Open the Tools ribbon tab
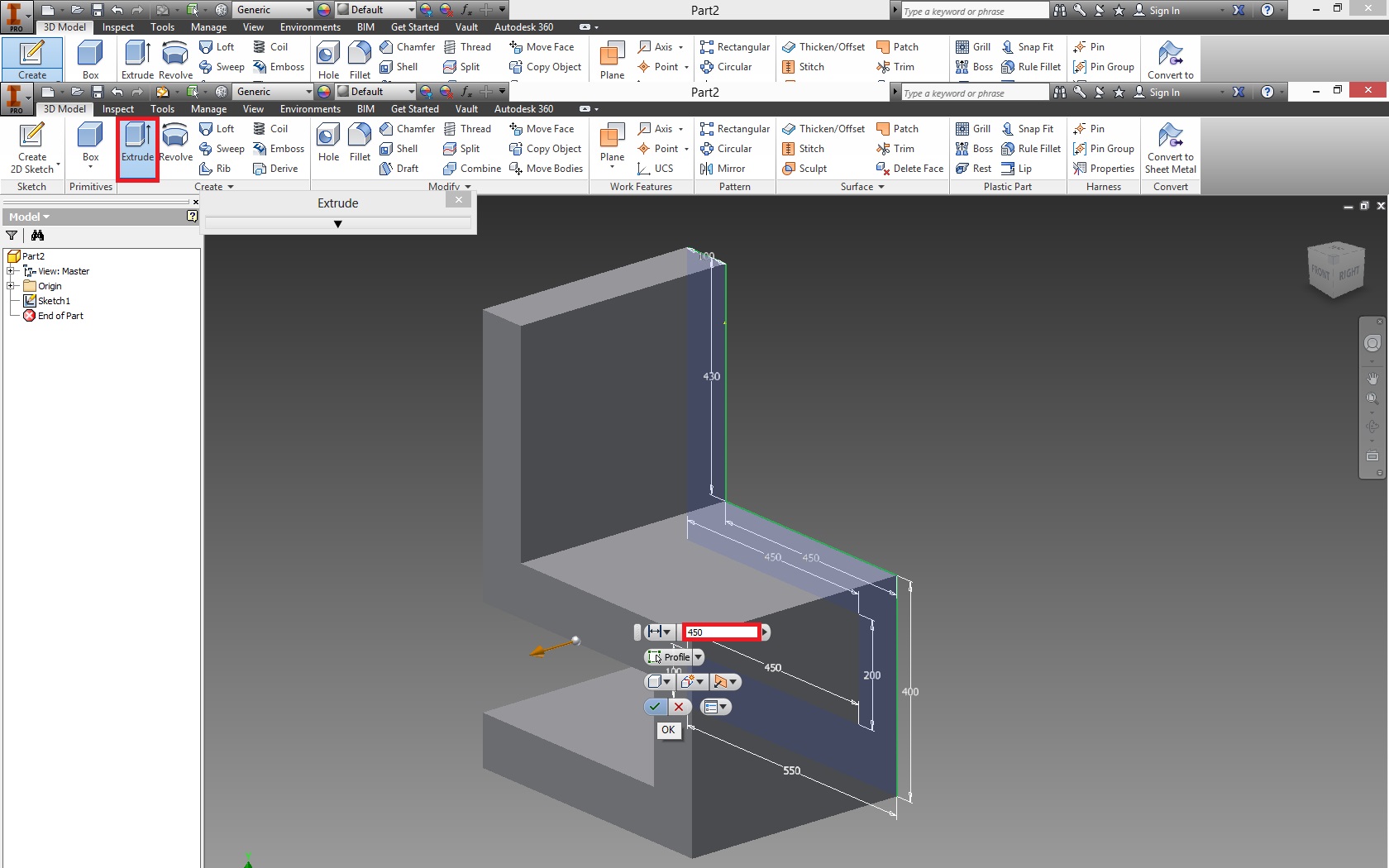The height and width of the screenshot is (868, 1389). point(162,108)
